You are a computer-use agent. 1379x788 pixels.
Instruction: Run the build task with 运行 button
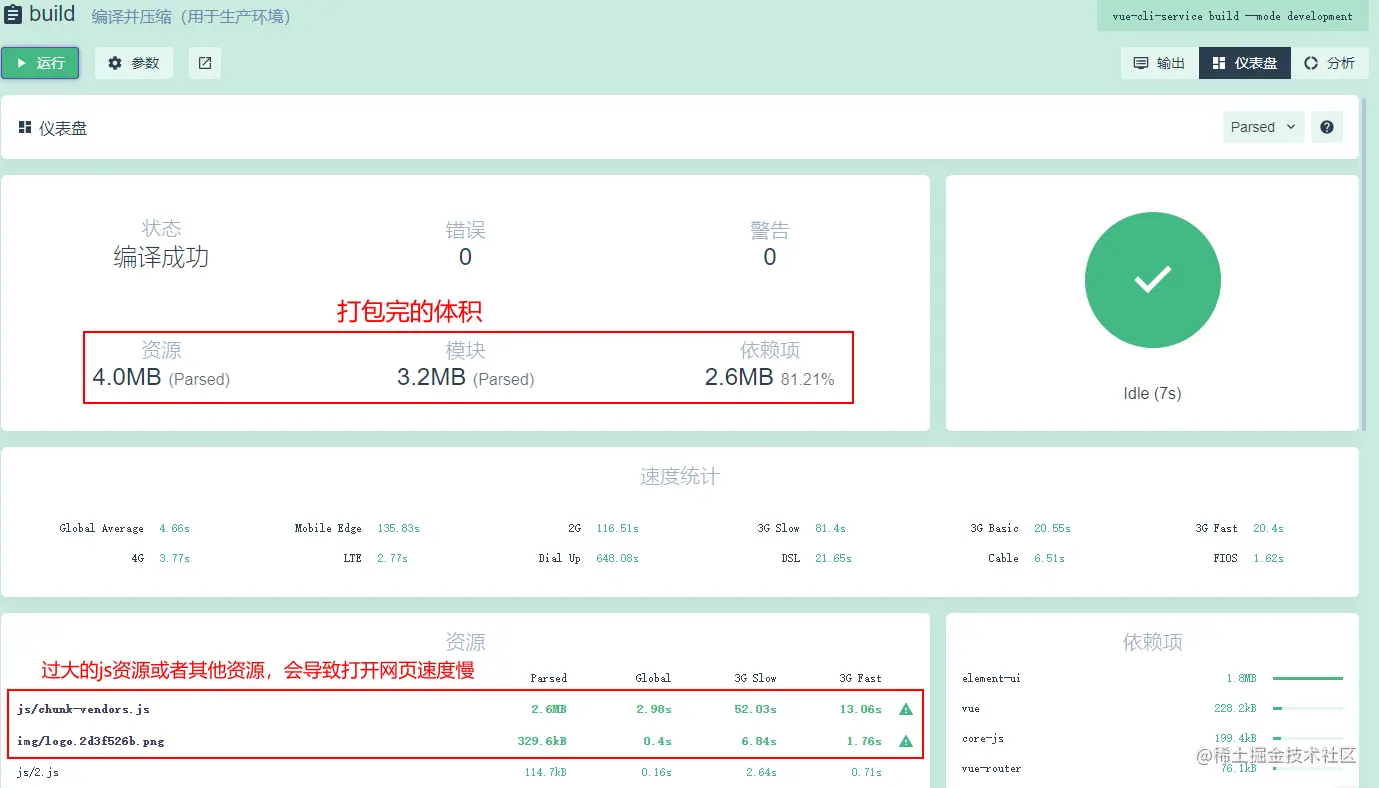(40, 63)
